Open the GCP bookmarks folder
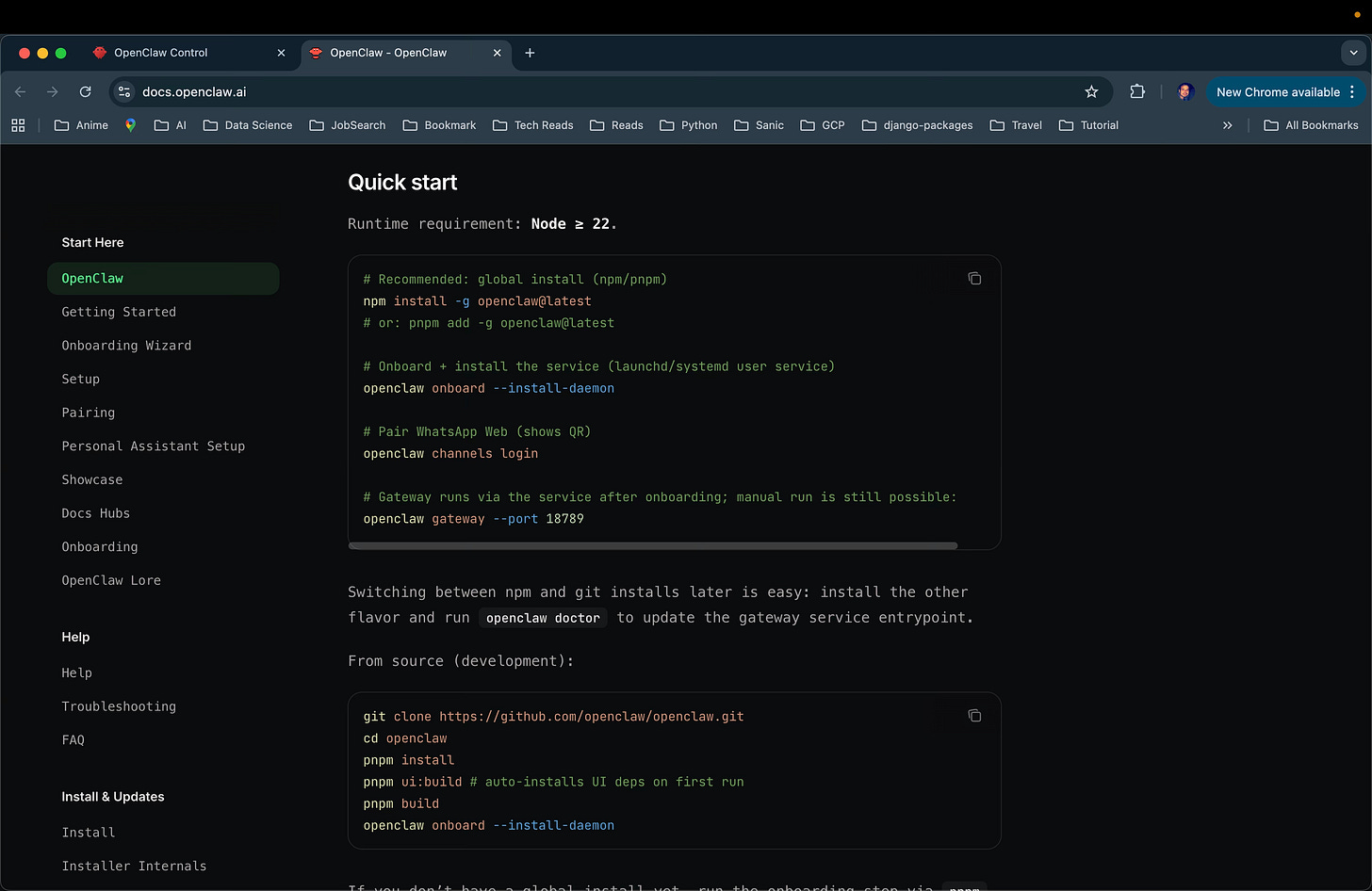 (x=823, y=125)
